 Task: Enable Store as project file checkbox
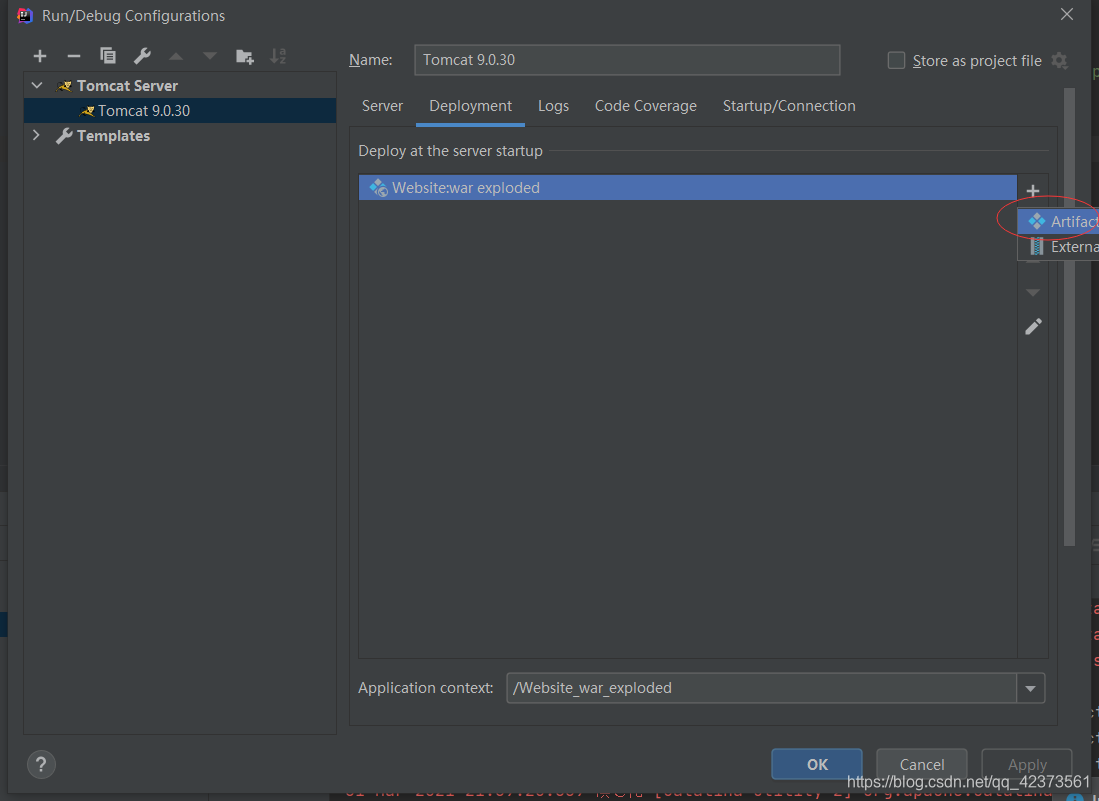click(896, 60)
